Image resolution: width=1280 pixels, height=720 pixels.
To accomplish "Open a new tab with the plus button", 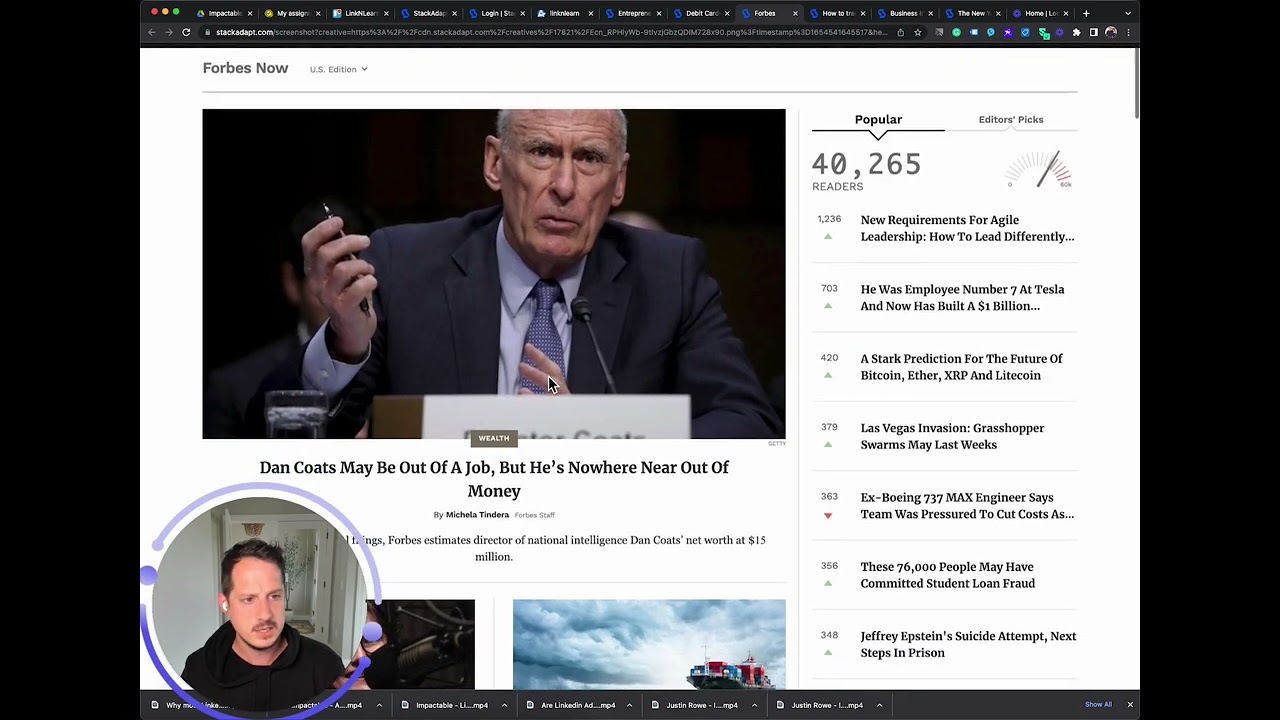I will pos(1086,13).
